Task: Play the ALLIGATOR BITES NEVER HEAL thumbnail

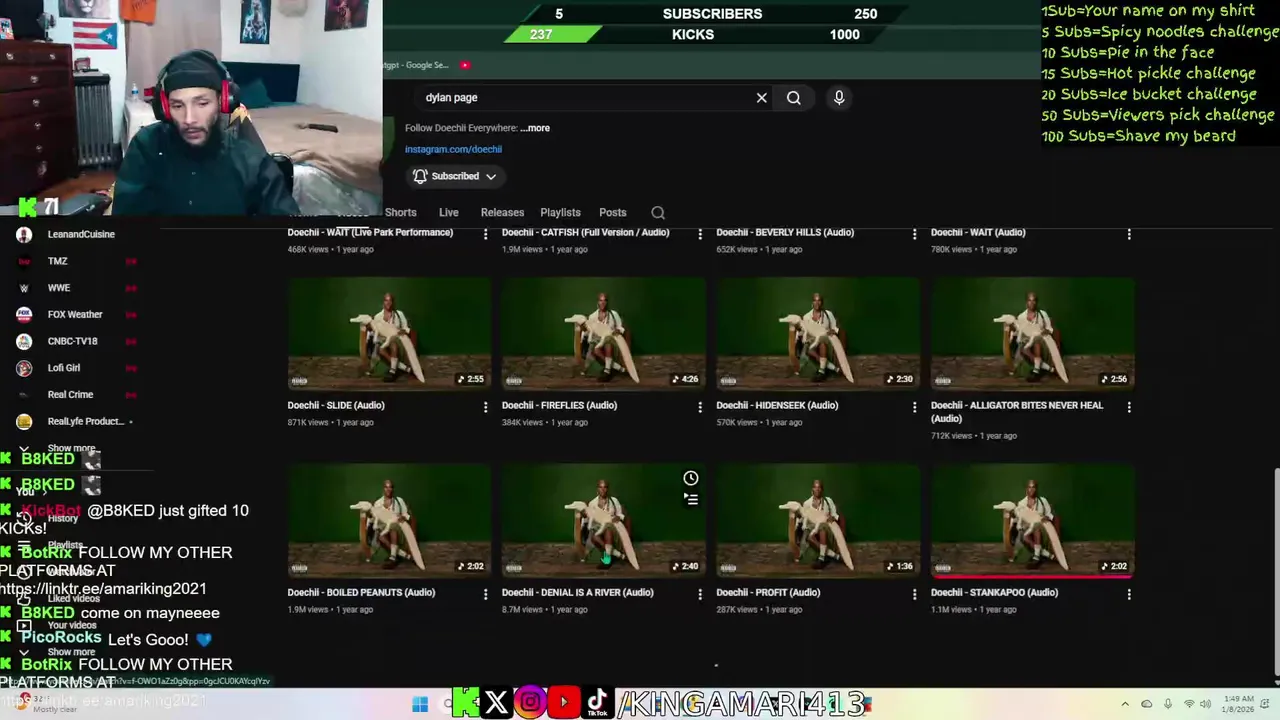Action: pos(1033,333)
